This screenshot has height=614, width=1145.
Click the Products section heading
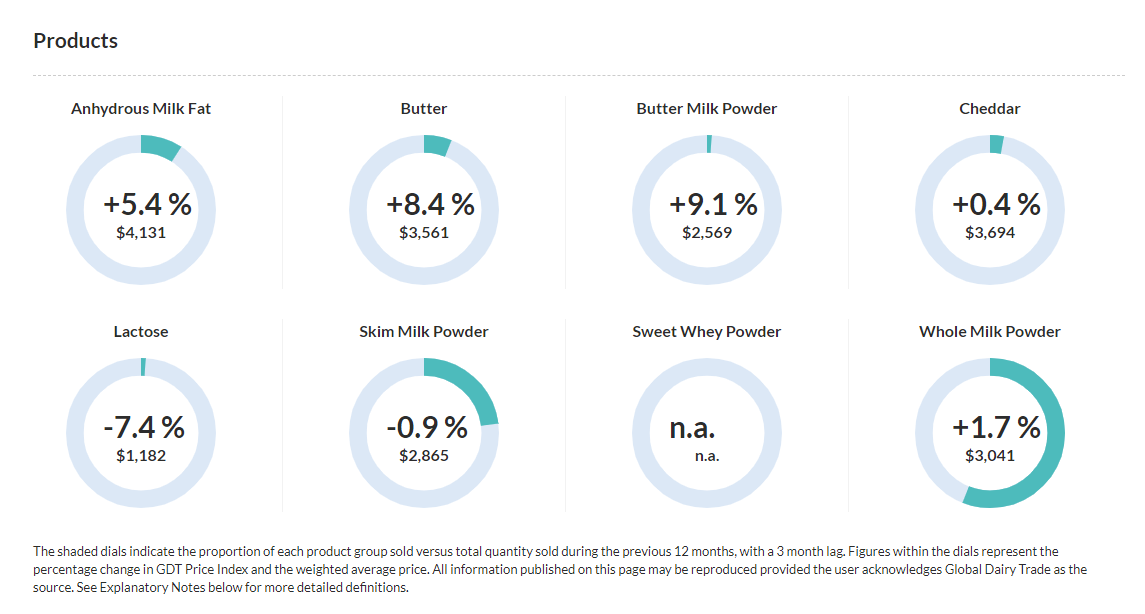pos(75,41)
